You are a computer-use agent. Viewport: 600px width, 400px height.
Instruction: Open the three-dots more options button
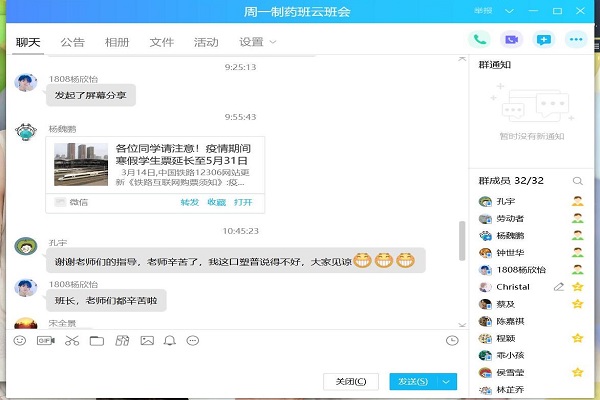tap(575, 40)
